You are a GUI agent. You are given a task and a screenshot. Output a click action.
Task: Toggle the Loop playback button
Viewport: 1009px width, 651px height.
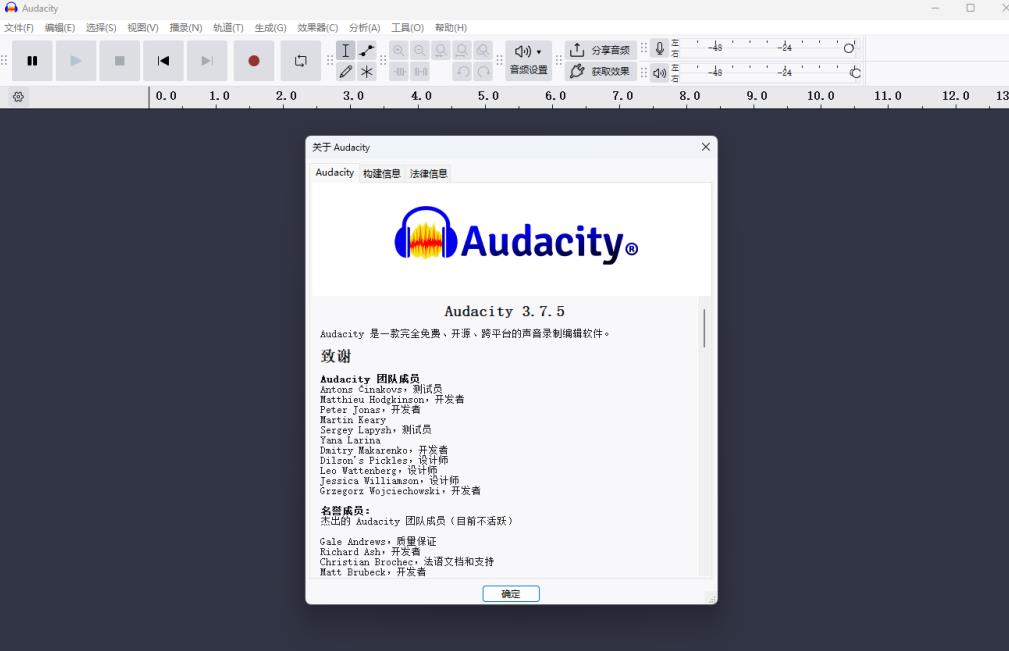pyautogui.click(x=301, y=60)
